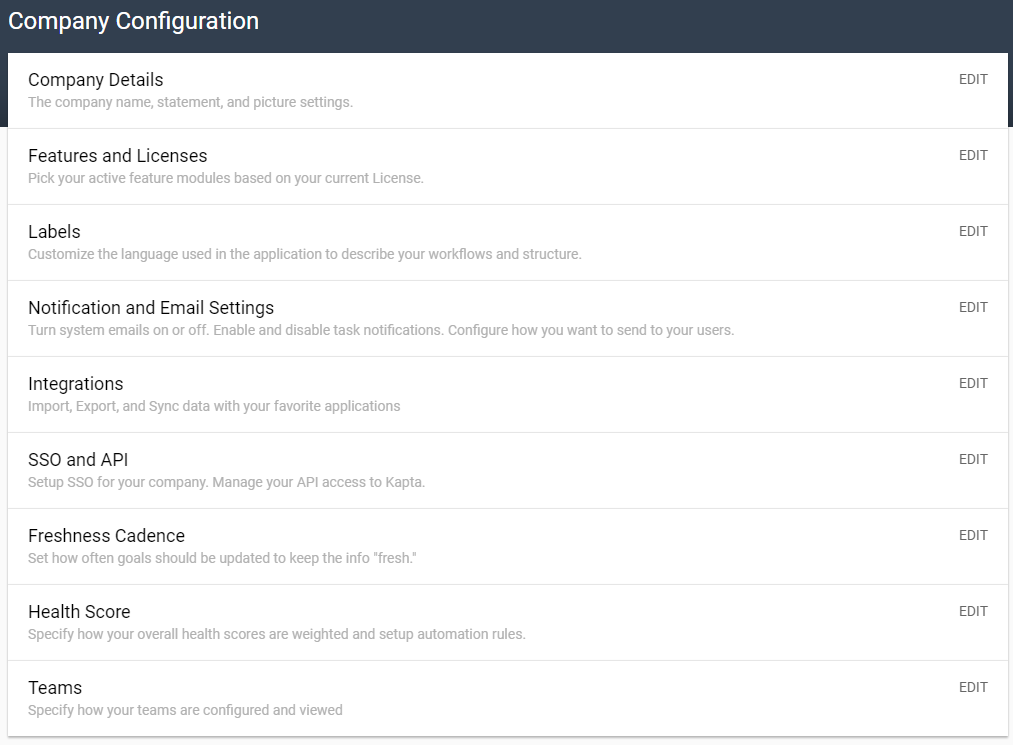Select the Features and Licenses heading
Screen dimensions: 1013x745
click(x=117, y=156)
